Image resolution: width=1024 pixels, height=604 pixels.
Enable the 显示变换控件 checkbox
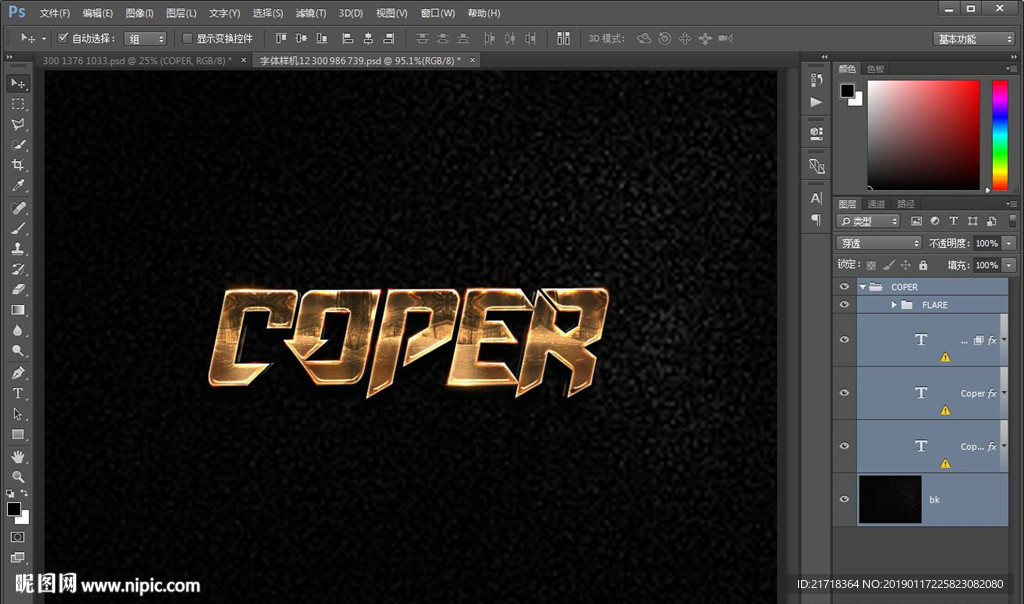click(x=187, y=39)
